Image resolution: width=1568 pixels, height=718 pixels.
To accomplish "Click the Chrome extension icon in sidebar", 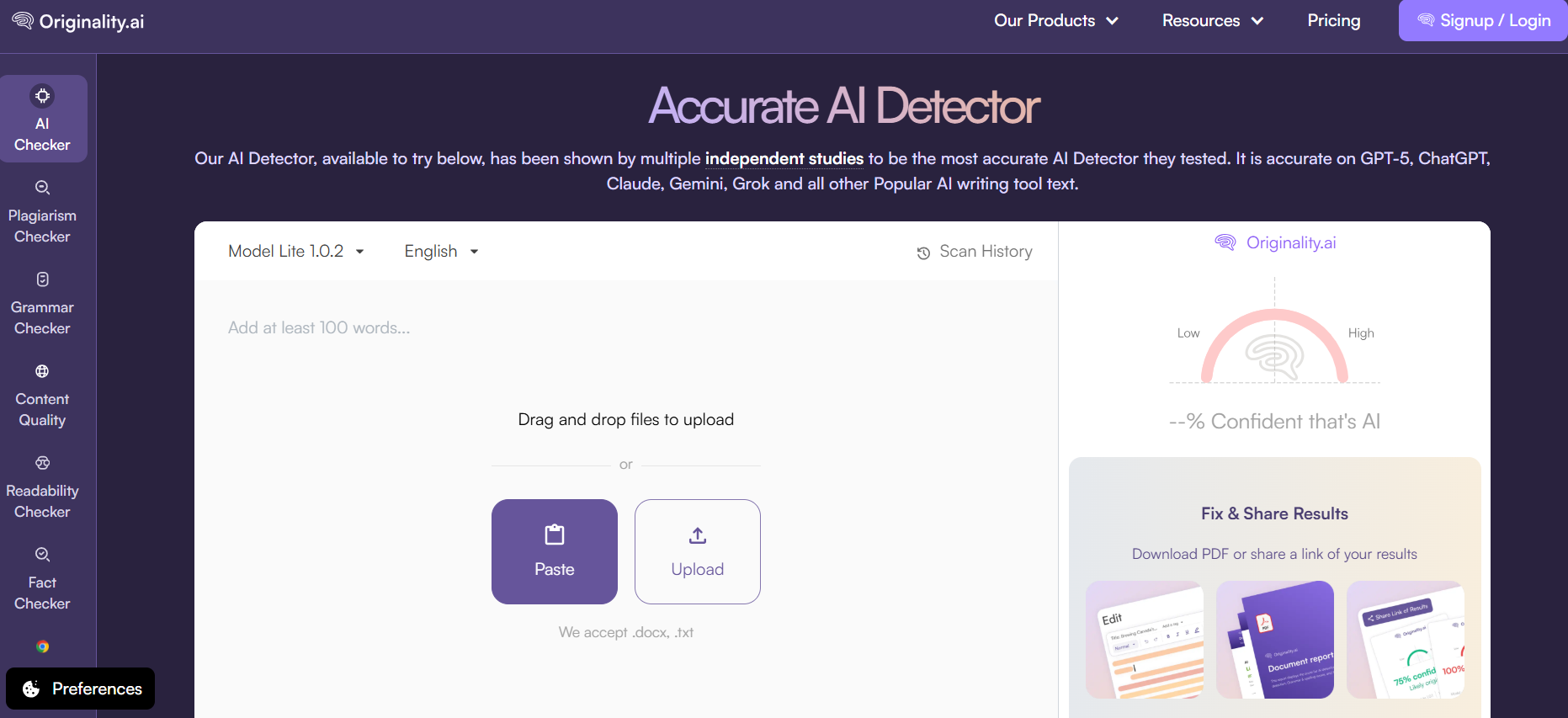I will point(42,646).
